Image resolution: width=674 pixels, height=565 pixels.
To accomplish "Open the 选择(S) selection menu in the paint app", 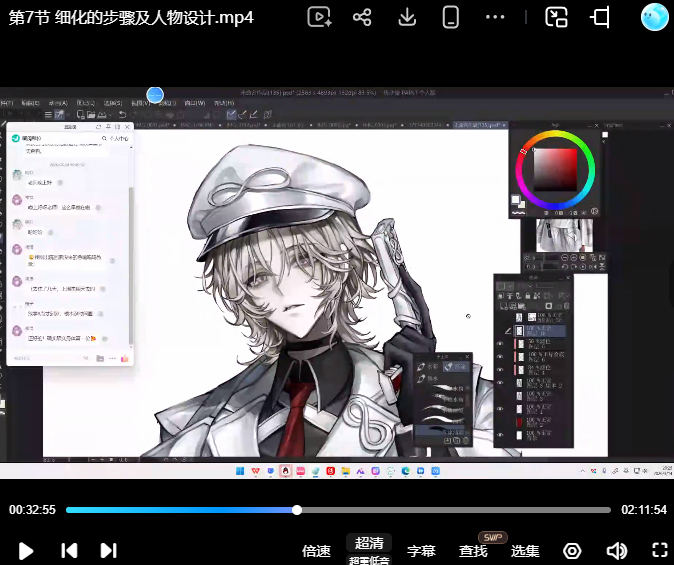I will pos(113,103).
